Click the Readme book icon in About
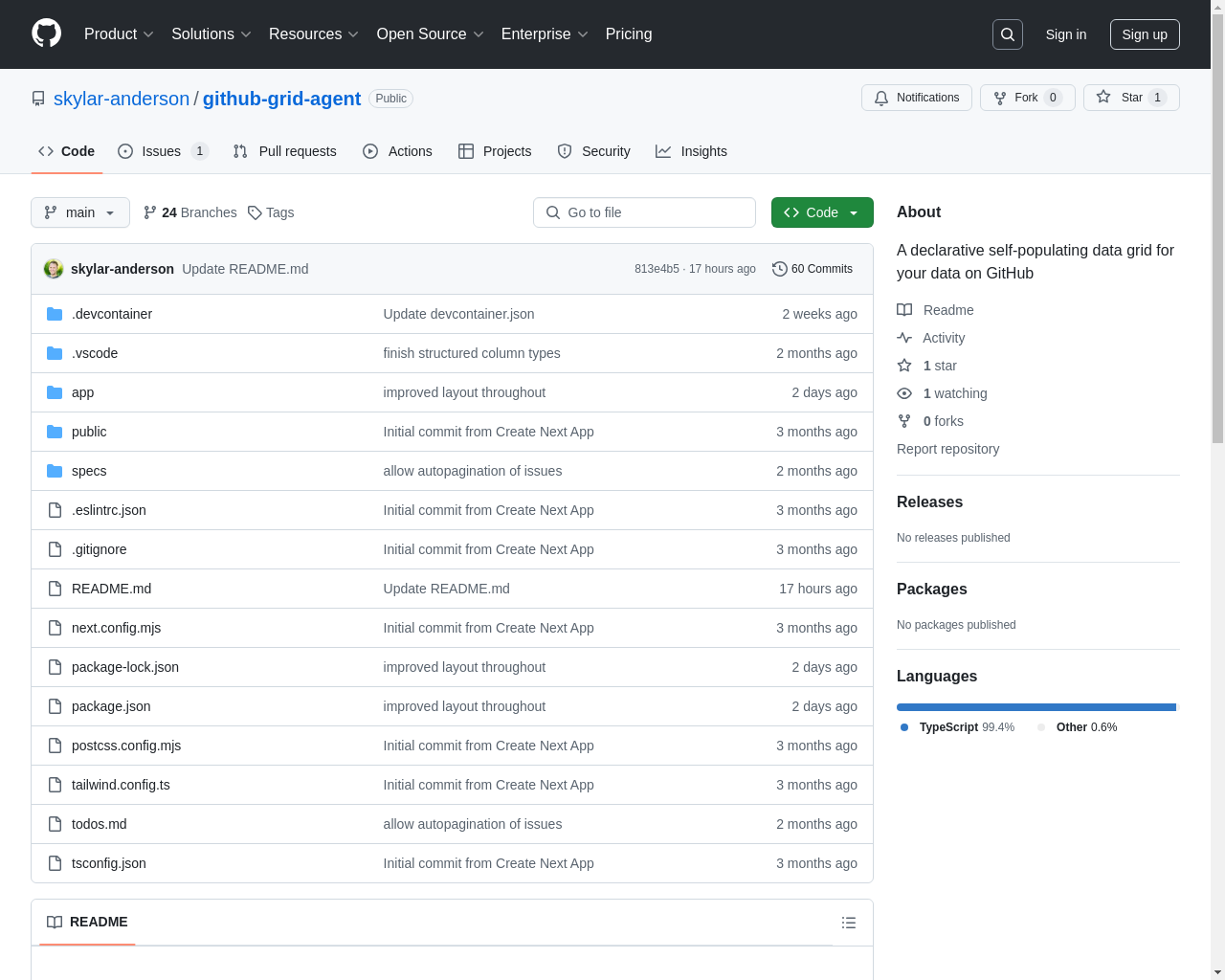This screenshot has height=980, width=1225. point(904,310)
